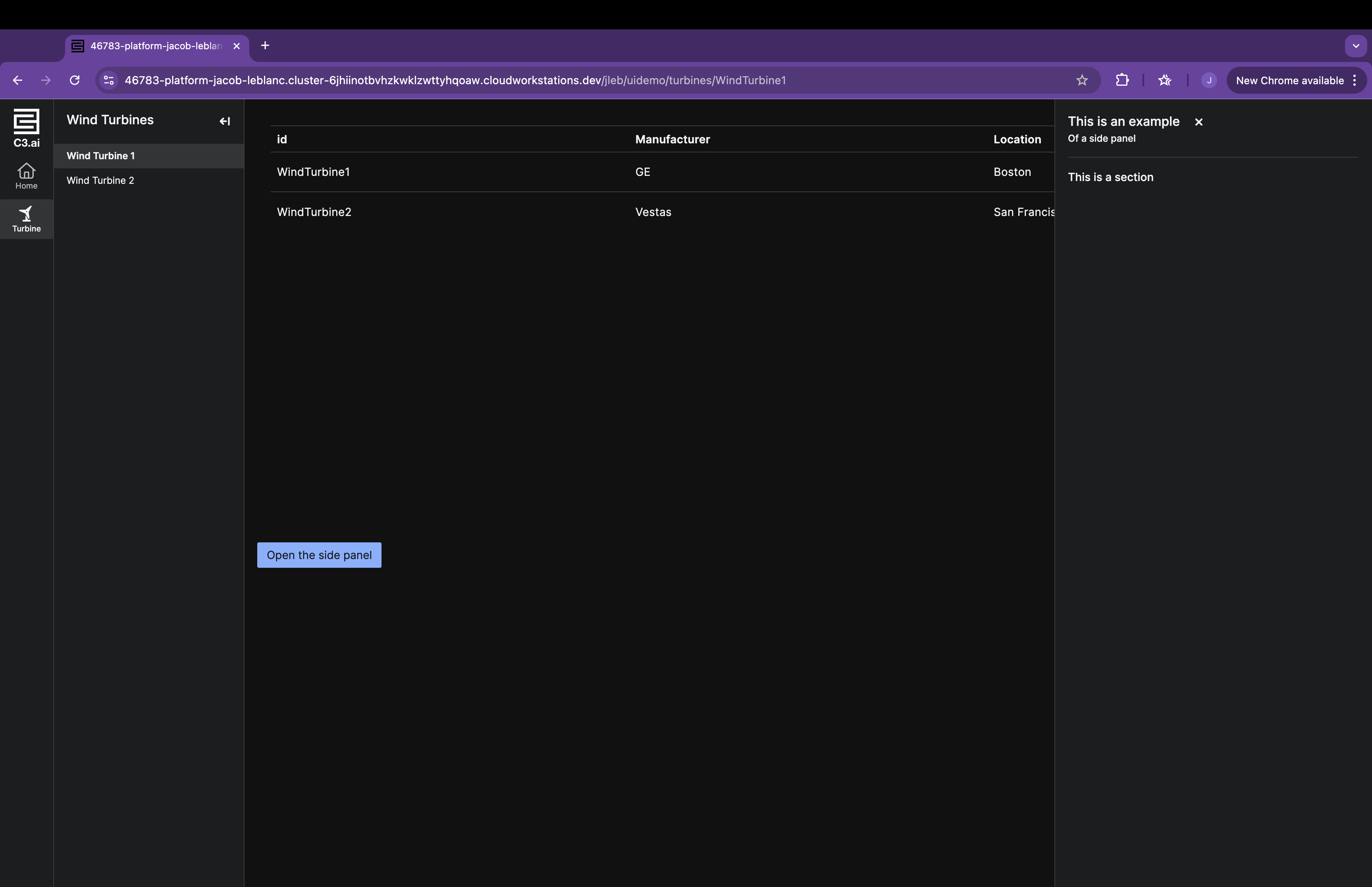Click Open the side panel button
The image size is (1372, 887).
(319, 555)
